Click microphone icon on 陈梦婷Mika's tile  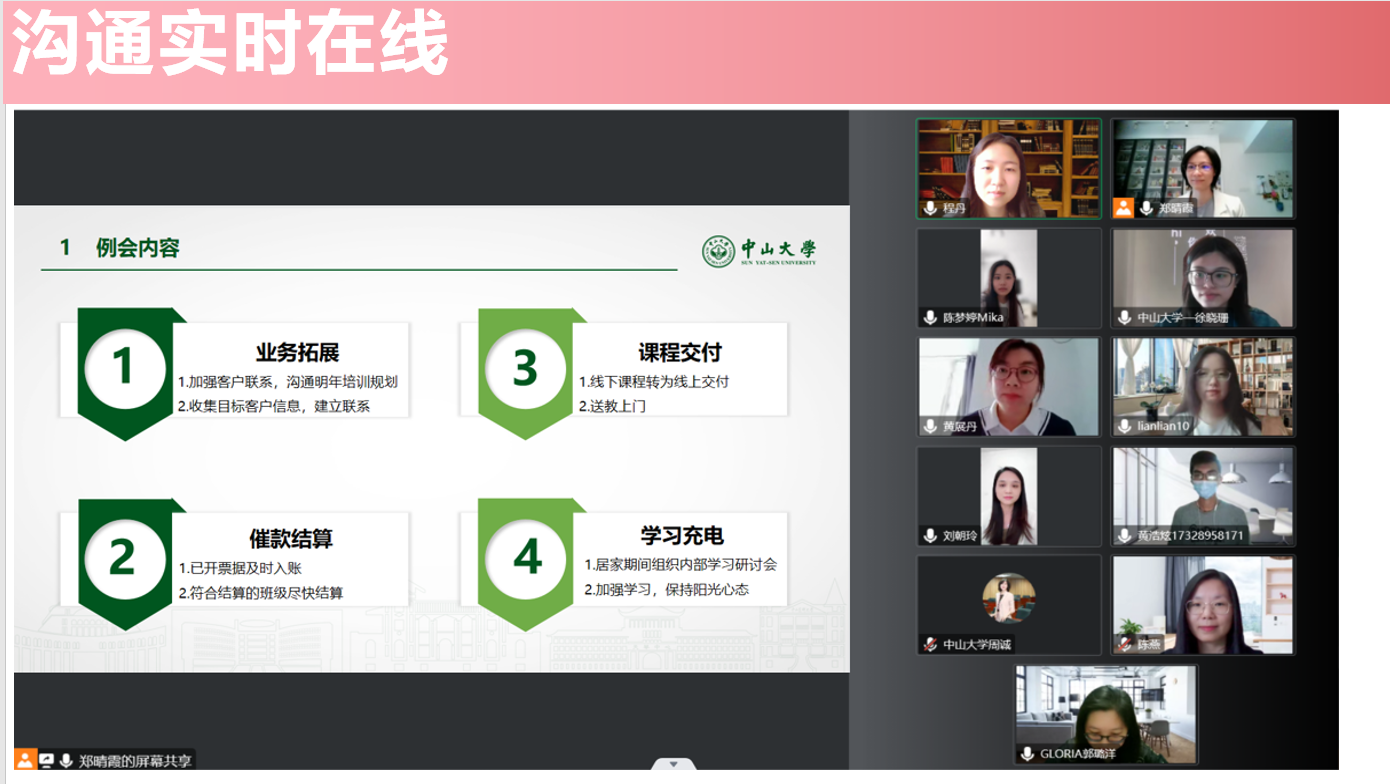[930, 318]
